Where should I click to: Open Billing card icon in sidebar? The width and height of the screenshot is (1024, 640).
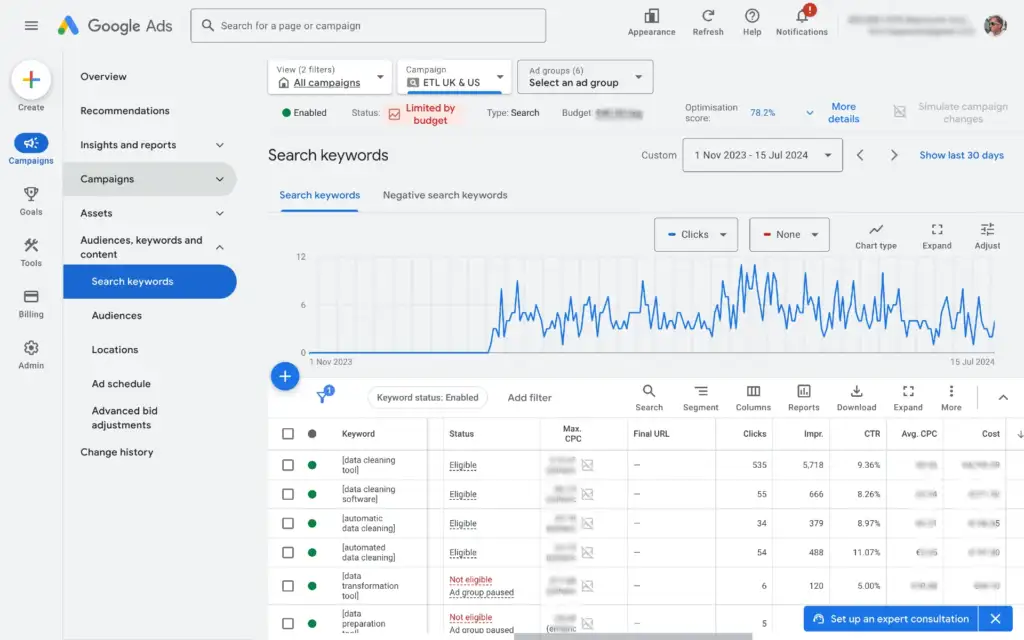pos(31,296)
